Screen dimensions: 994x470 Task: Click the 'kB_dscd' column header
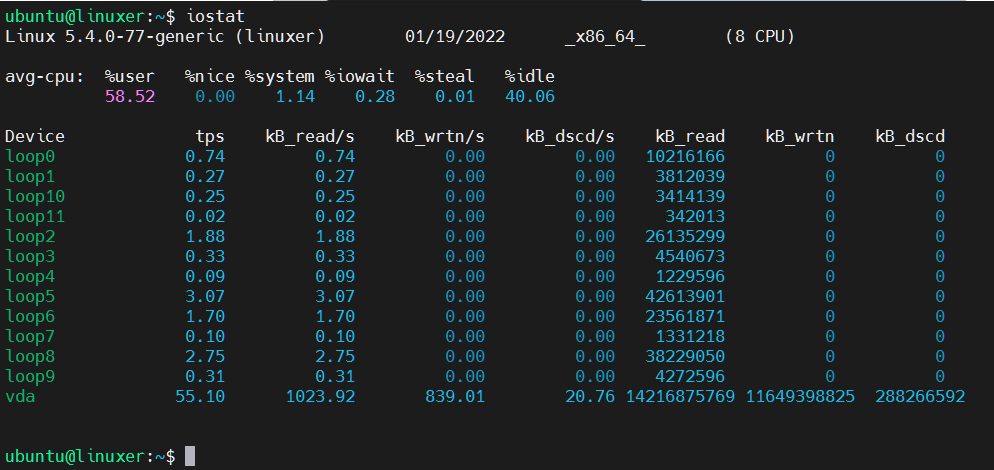(910, 137)
